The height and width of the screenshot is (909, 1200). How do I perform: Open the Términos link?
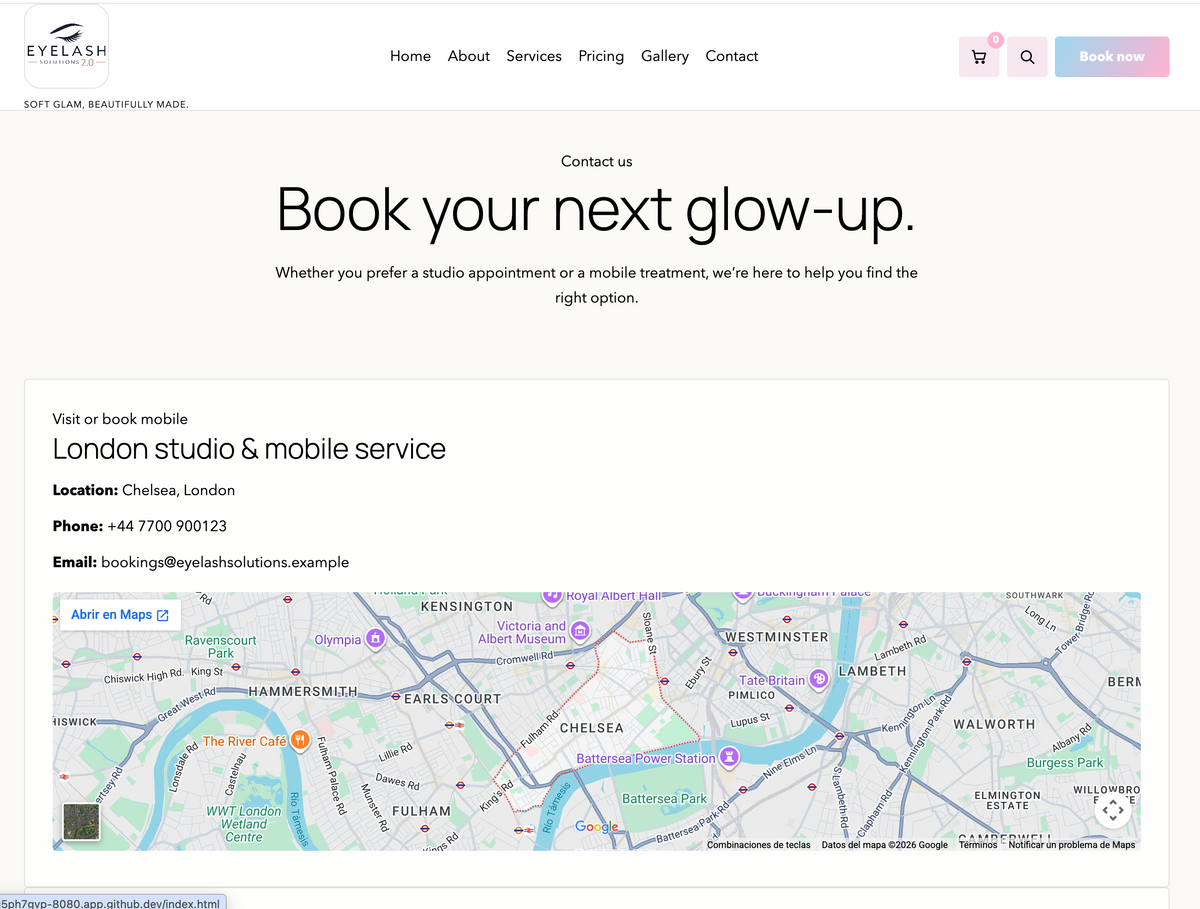click(978, 845)
